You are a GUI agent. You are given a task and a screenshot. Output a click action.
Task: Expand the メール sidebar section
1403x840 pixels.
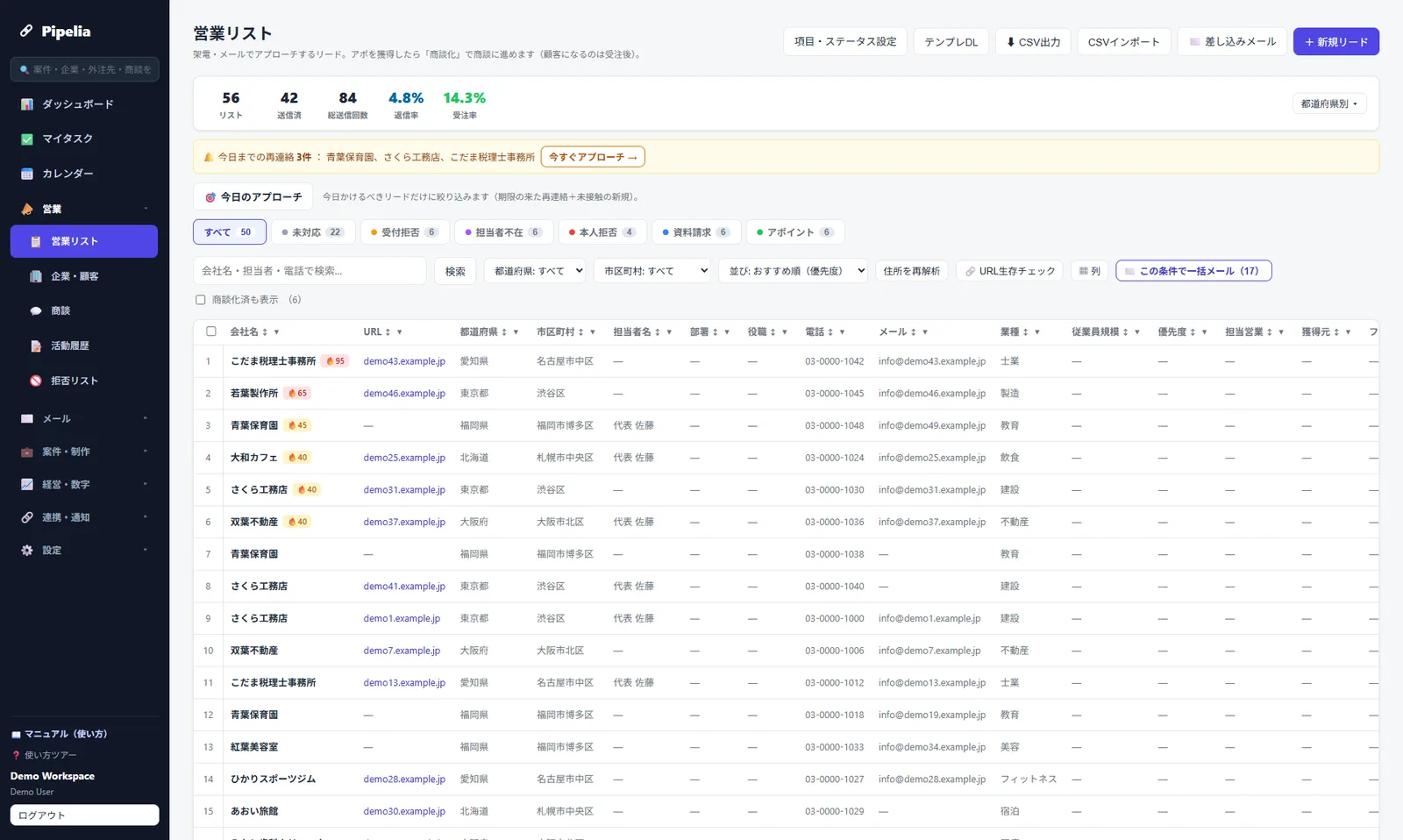[146, 418]
